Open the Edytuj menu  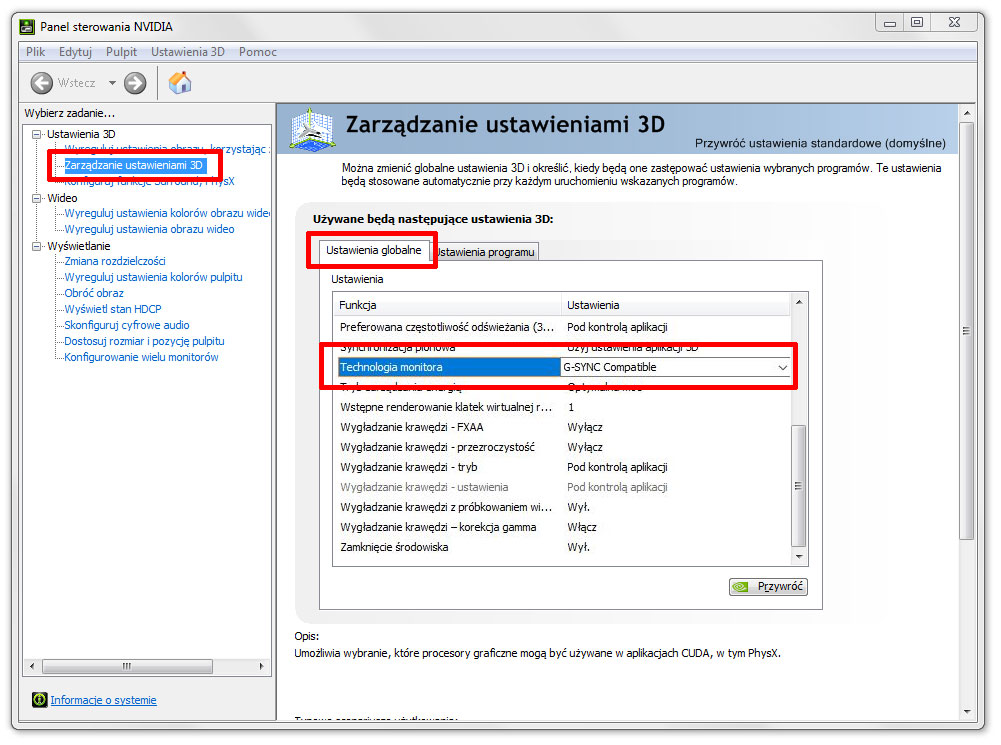point(75,52)
